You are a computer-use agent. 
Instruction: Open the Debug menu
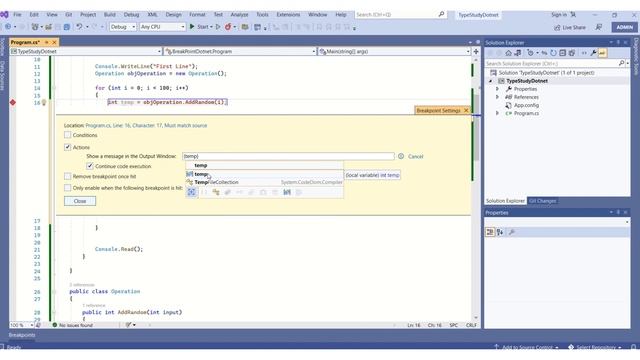[131, 15]
